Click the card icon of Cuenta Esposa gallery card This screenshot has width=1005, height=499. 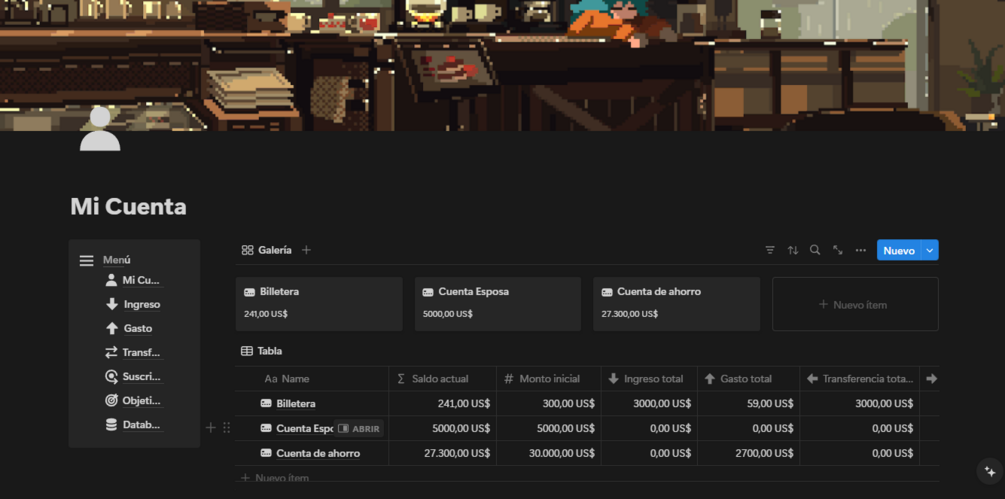pos(428,292)
